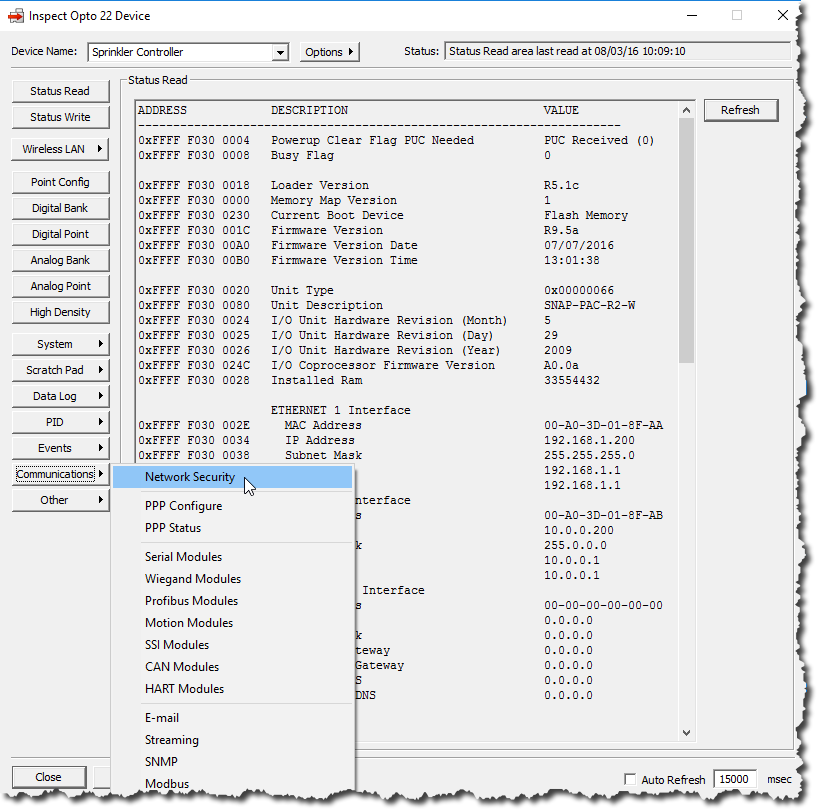Click the scrollbar down arrow
Image resolution: width=817 pixels, height=810 pixels.
(x=686, y=732)
